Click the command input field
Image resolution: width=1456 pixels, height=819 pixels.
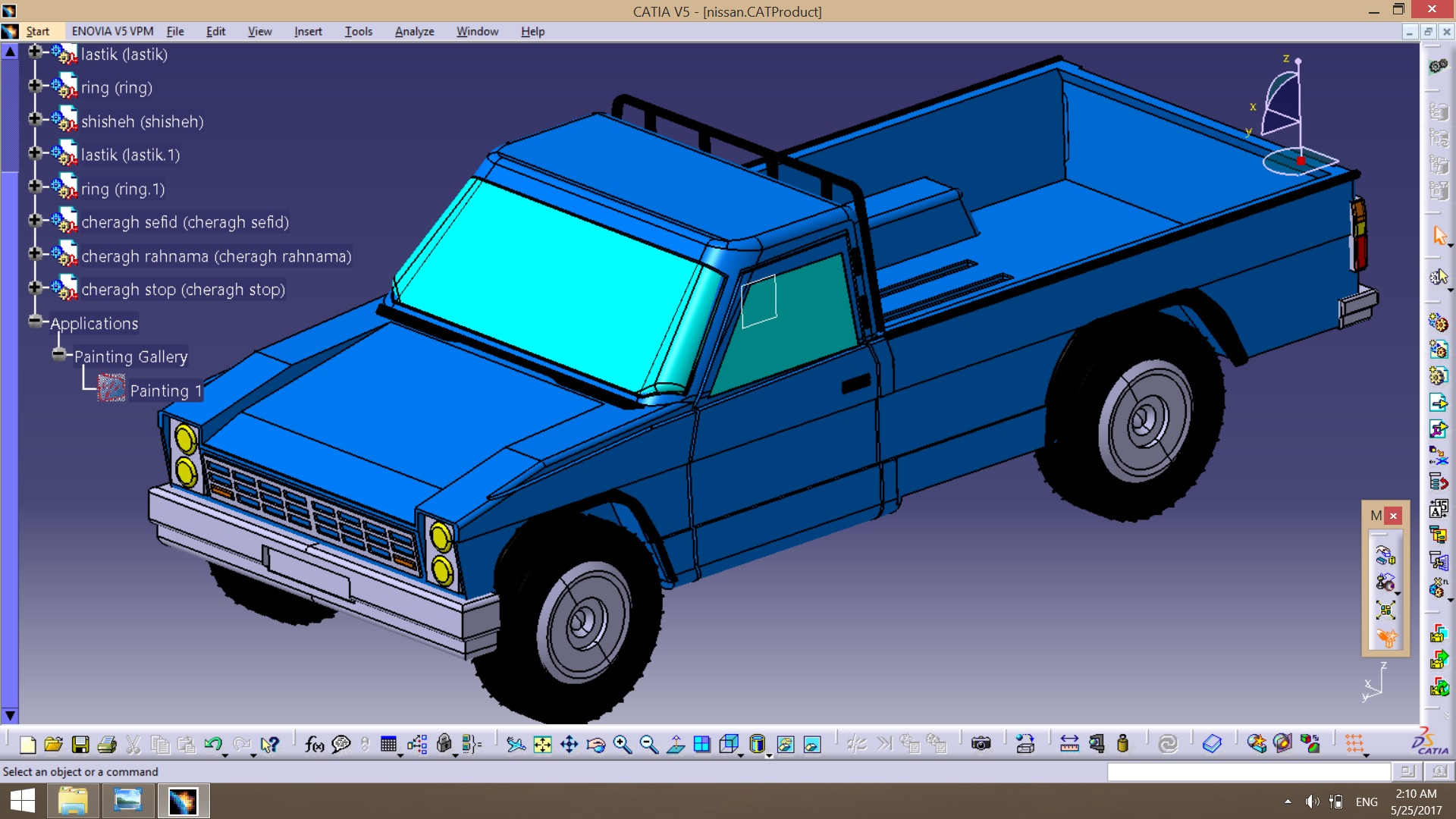[x=1248, y=771]
